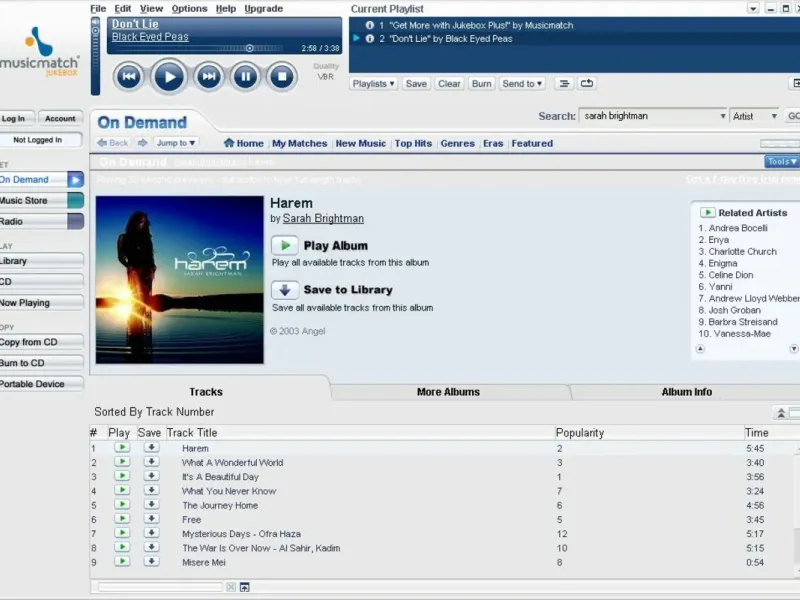Select On Demand in sidebar
Image resolution: width=800 pixels, height=600 pixels.
tap(41, 180)
